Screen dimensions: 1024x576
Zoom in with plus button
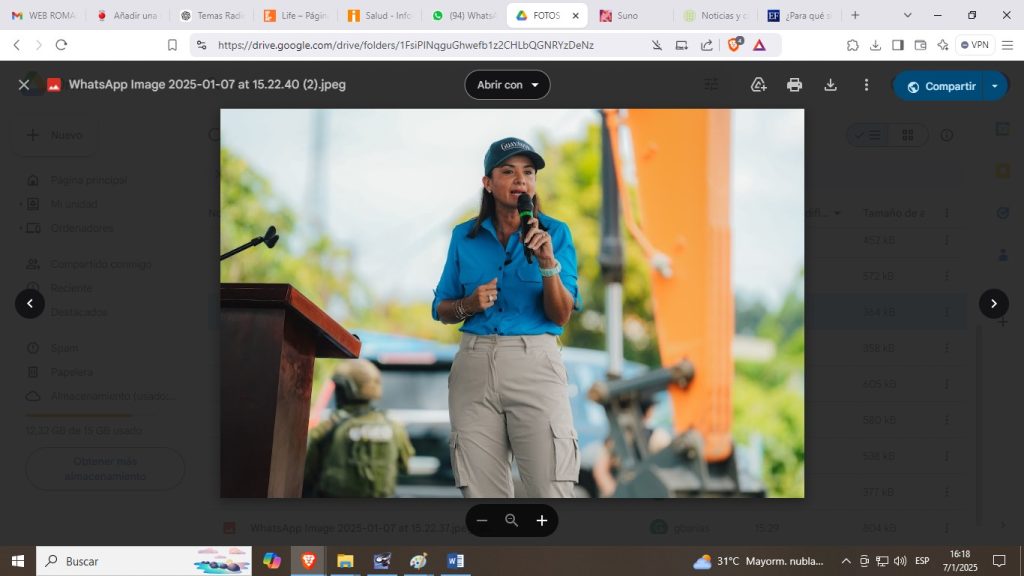click(x=541, y=520)
